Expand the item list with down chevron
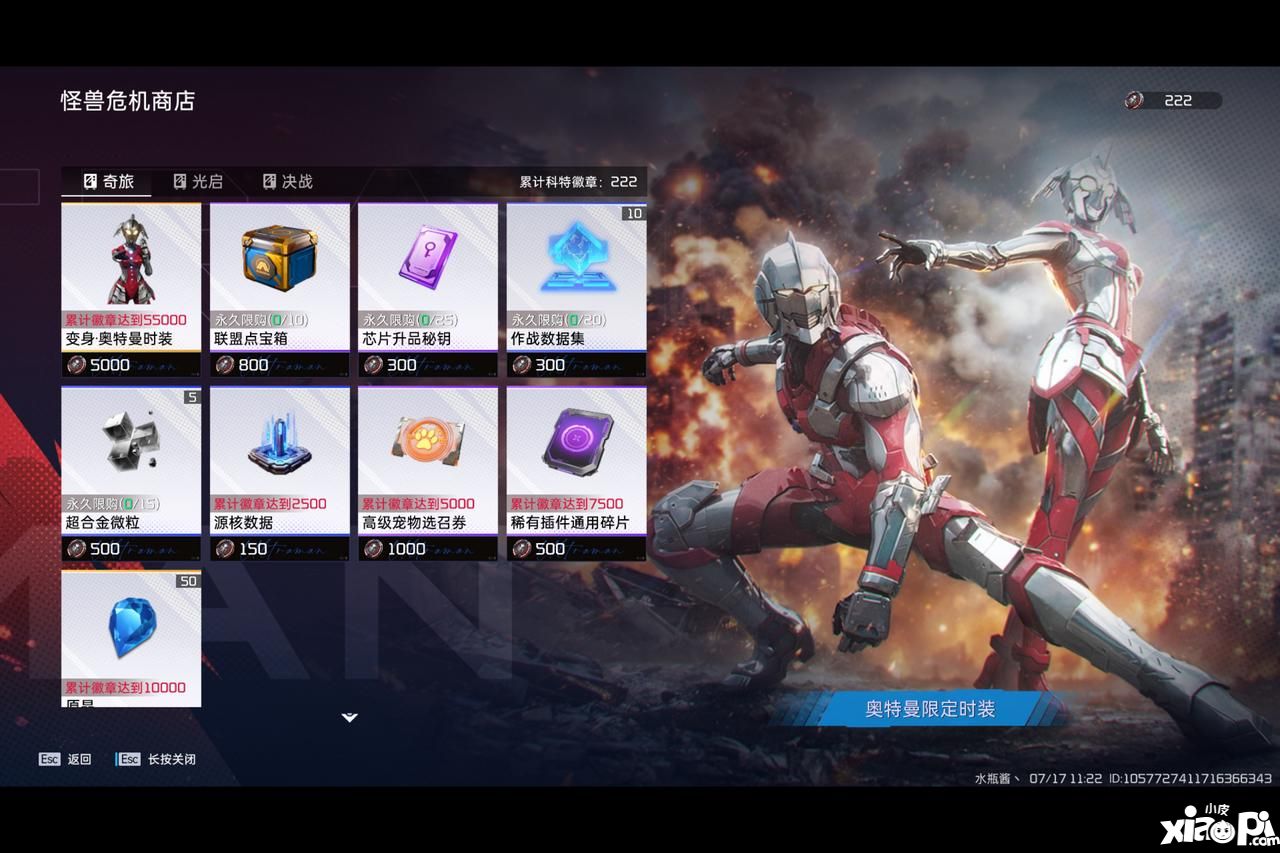Screen dimensions: 1280x853 [x=349, y=717]
